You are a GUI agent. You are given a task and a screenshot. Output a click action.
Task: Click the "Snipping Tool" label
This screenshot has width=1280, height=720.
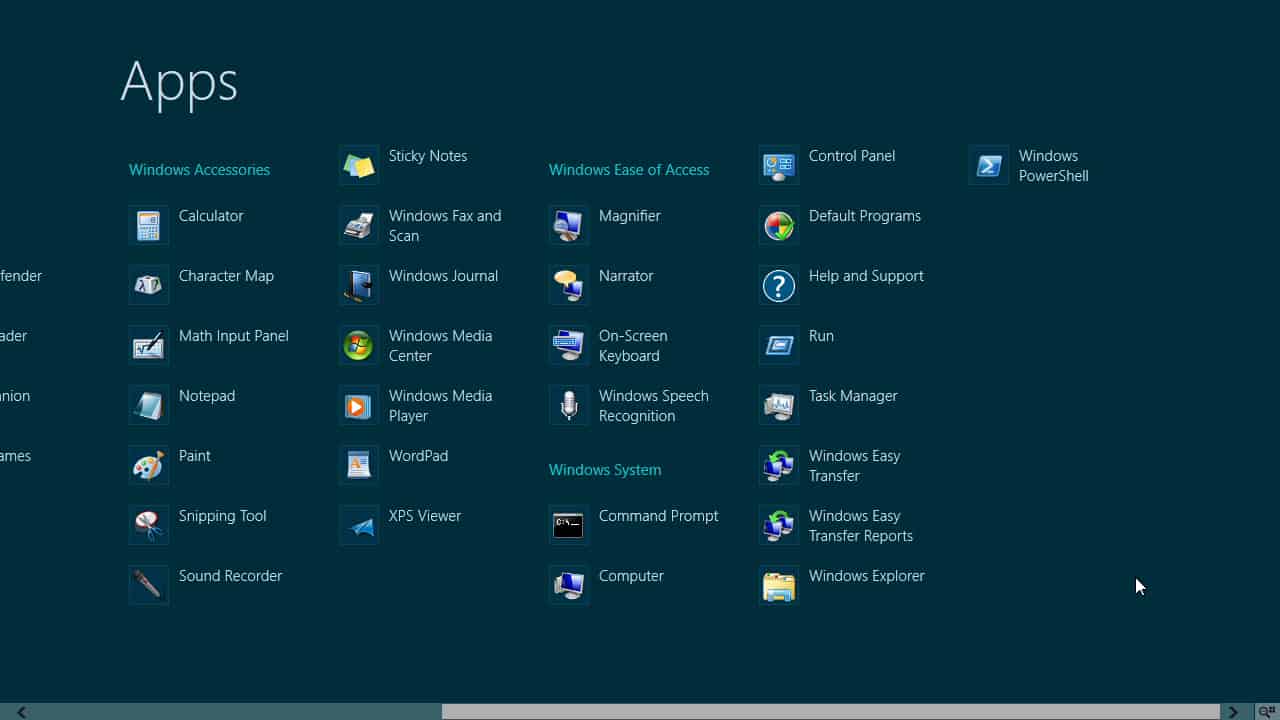[x=223, y=516]
